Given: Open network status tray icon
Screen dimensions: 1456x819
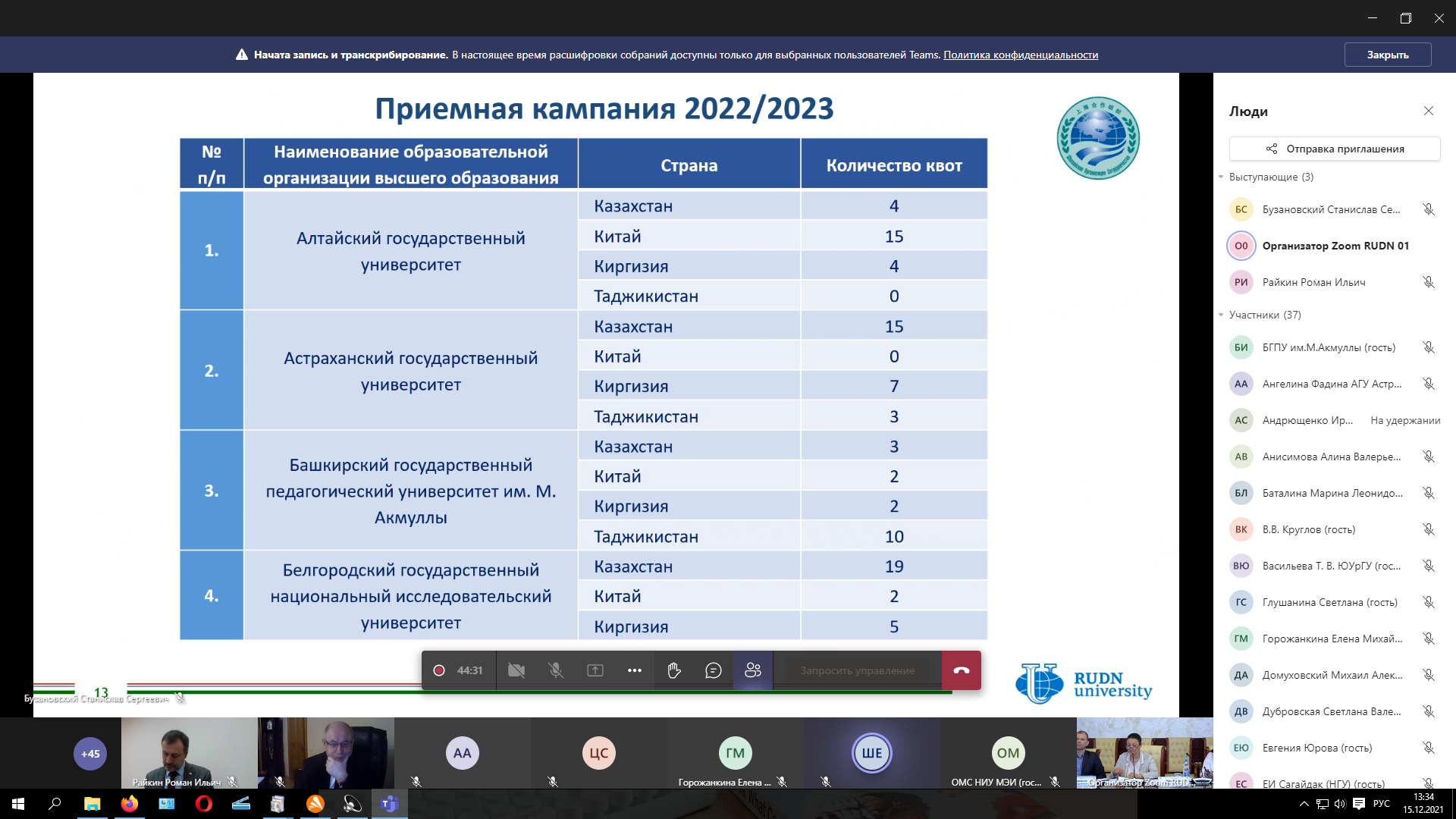Looking at the screenshot, I should [x=1323, y=804].
